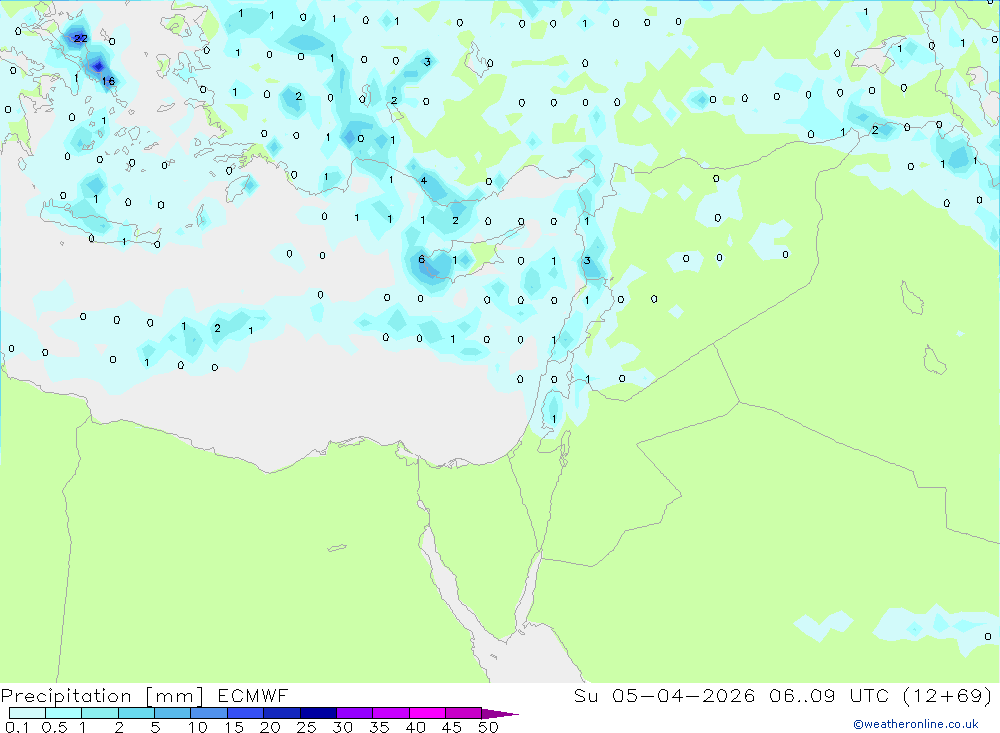Click the '45' legend scale label
Screen dimensions: 1000x733
[452, 727]
